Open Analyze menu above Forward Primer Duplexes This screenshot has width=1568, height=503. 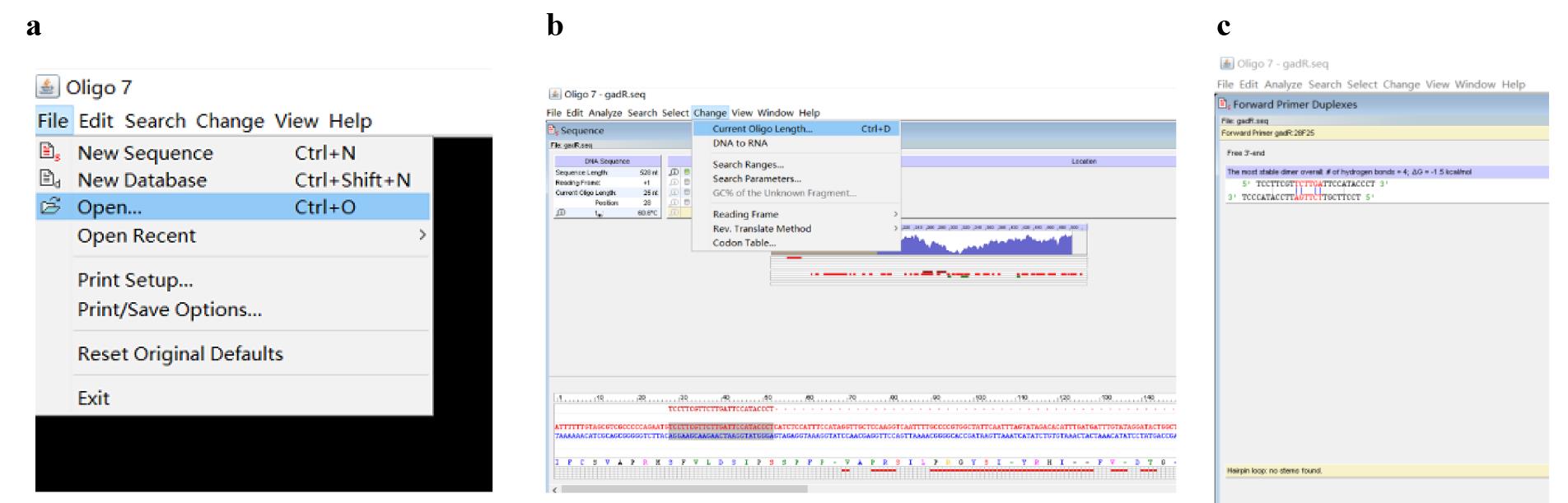click(1283, 84)
